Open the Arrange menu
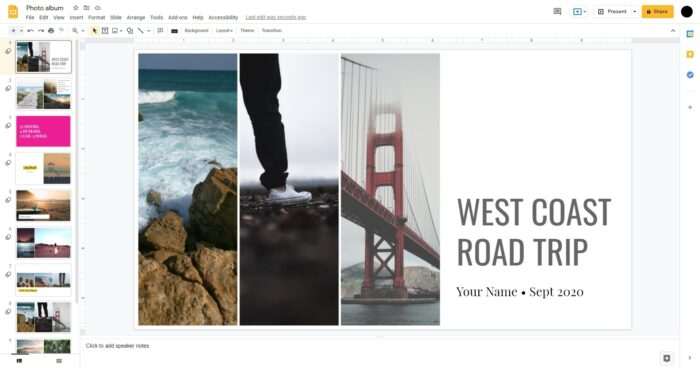Viewport: 700px width, 368px height. click(x=136, y=17)
